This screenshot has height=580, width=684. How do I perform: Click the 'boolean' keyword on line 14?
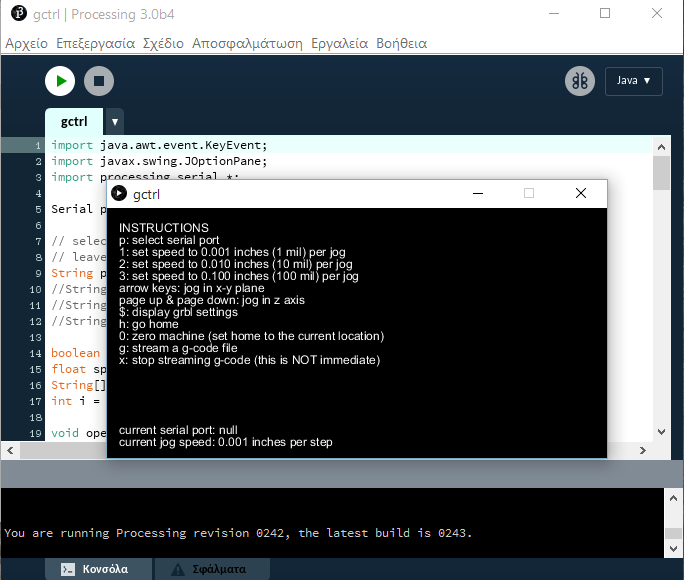click(75, 353)
